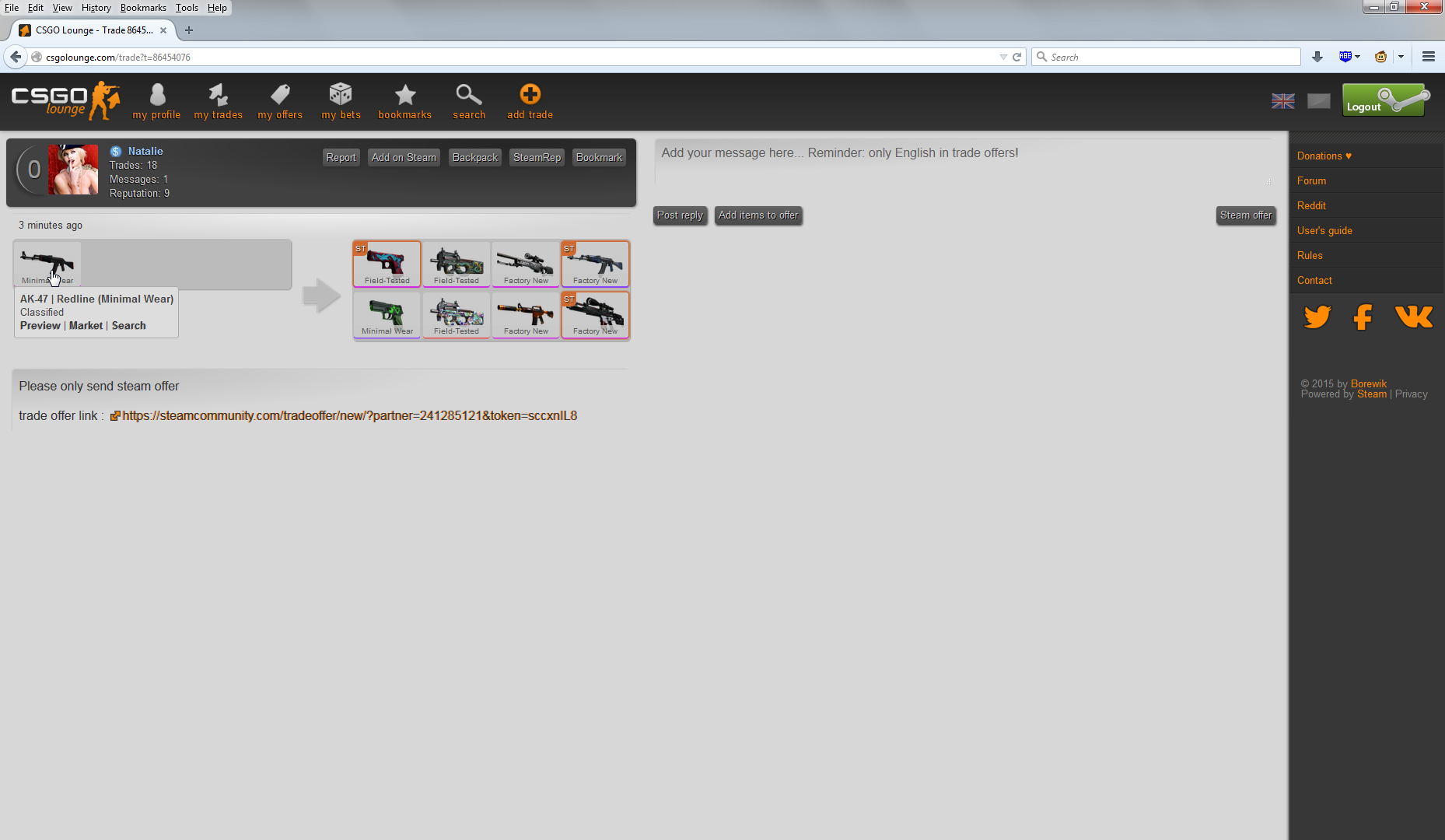Image resolution: width=1445 pixels, height=840 pixels.
Task: Go to bookmarks star icon
Action: pyautogui.click(x=404, y=95)
